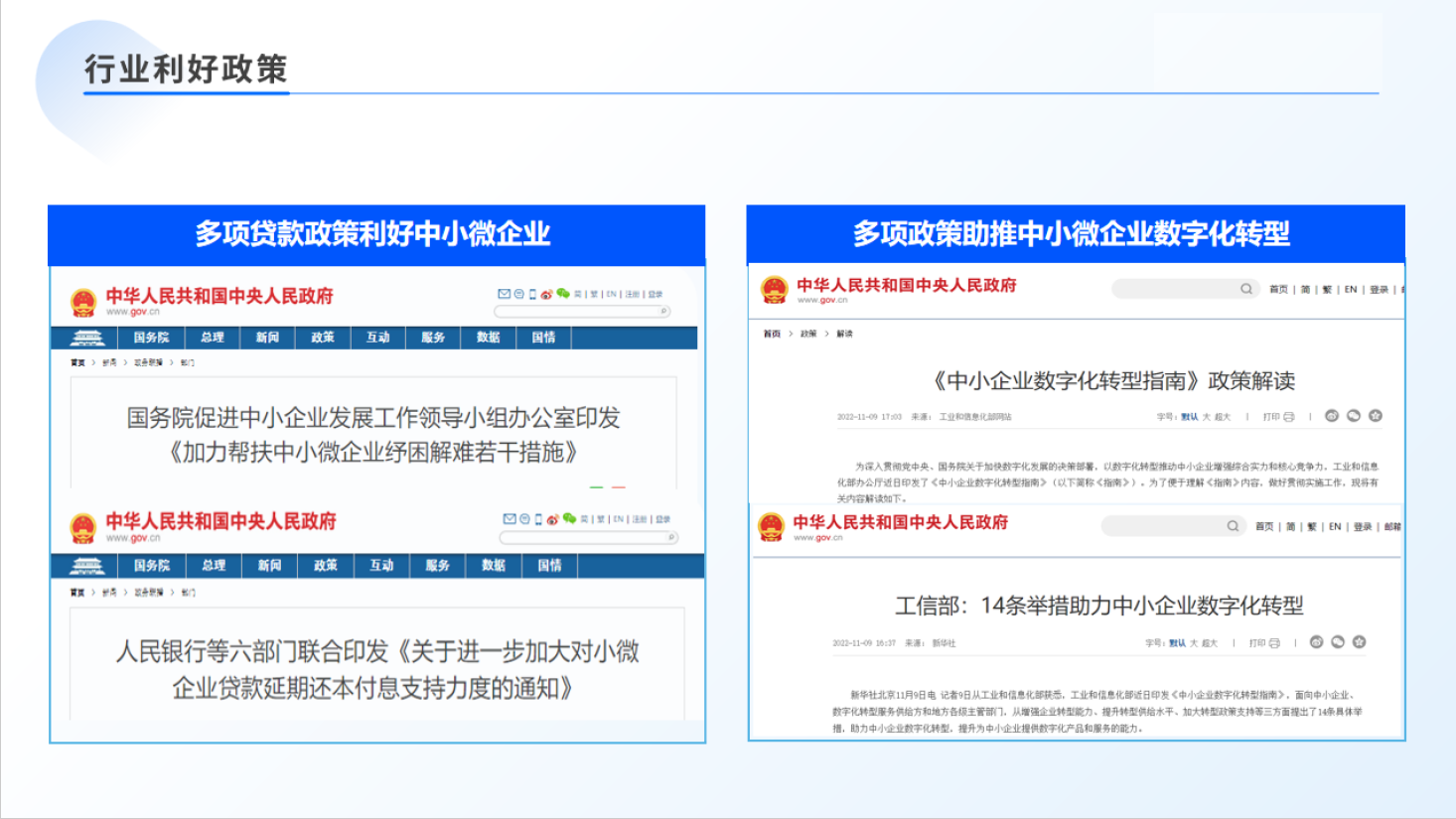Click the print icon on the 政策解读 article

click(x=1288, y=417)
